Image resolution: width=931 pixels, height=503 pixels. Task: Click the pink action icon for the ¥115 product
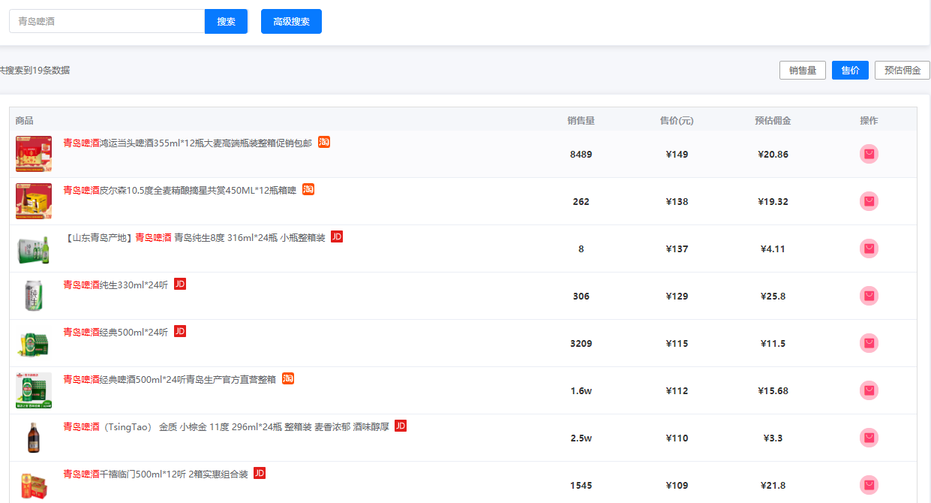click(869, 343)
